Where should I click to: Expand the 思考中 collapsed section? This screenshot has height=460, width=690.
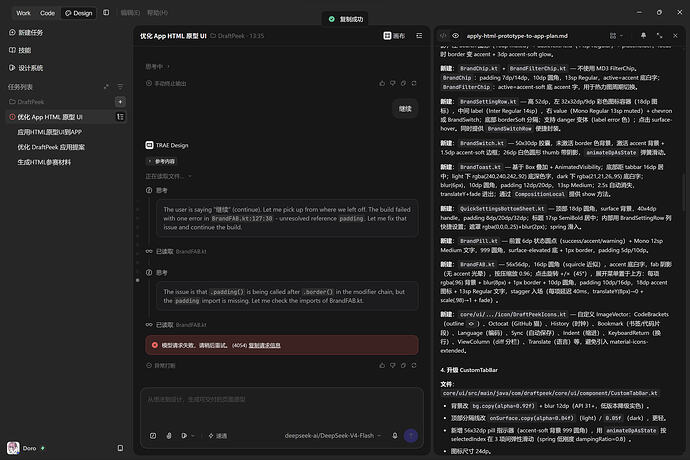pyautogui.click(x=158, y=66)
